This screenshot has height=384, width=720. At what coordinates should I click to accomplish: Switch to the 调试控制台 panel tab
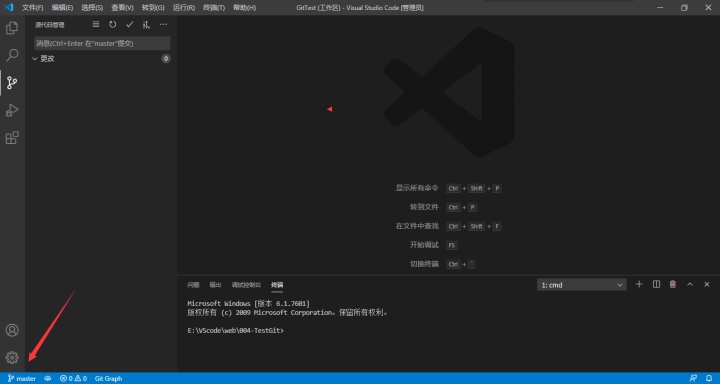pos(246,285)
